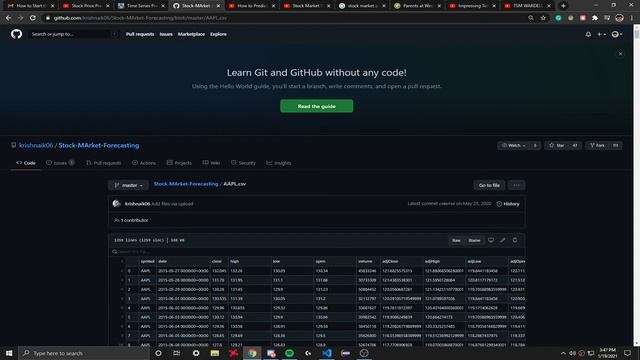Open the notifications bell icon
The height and width of the screenshot is (360, 640).
pyautogui.click(x=588, y=34)
